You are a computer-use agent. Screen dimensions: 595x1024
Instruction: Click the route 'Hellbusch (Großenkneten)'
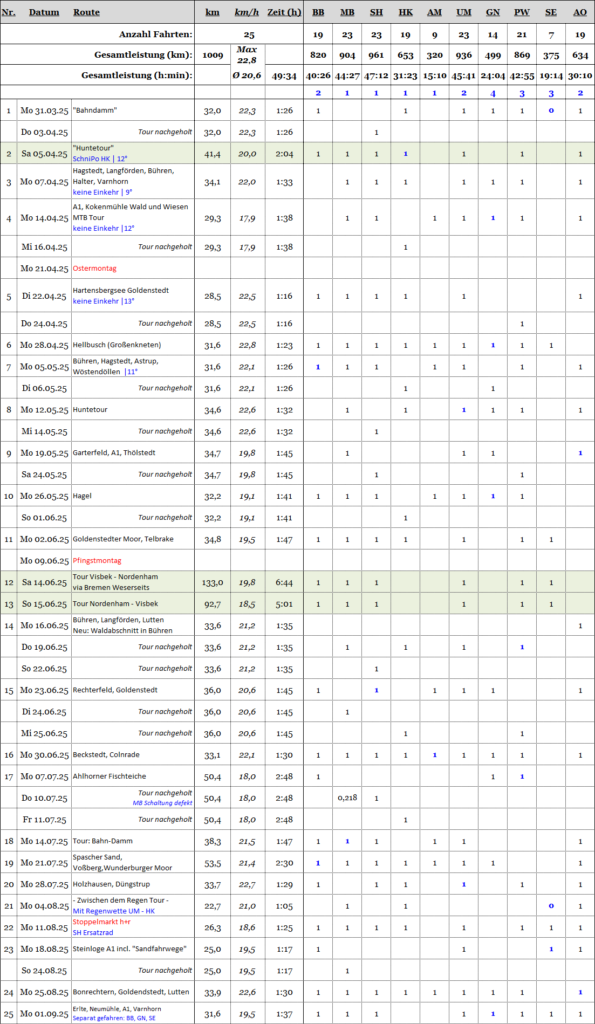click(x=117, y=345)
